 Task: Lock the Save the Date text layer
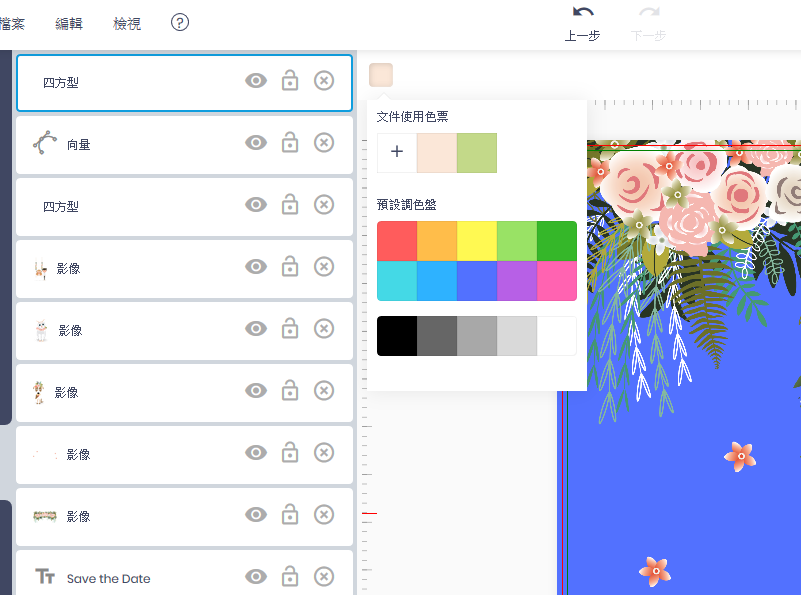[x=290, y=576]
